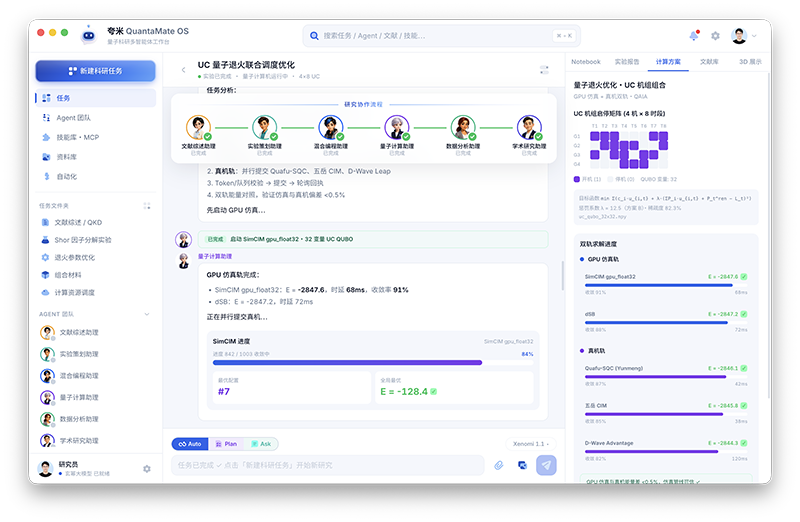Click the SimCIM gpu_float32 progress bar in right panel

point(666,286)
